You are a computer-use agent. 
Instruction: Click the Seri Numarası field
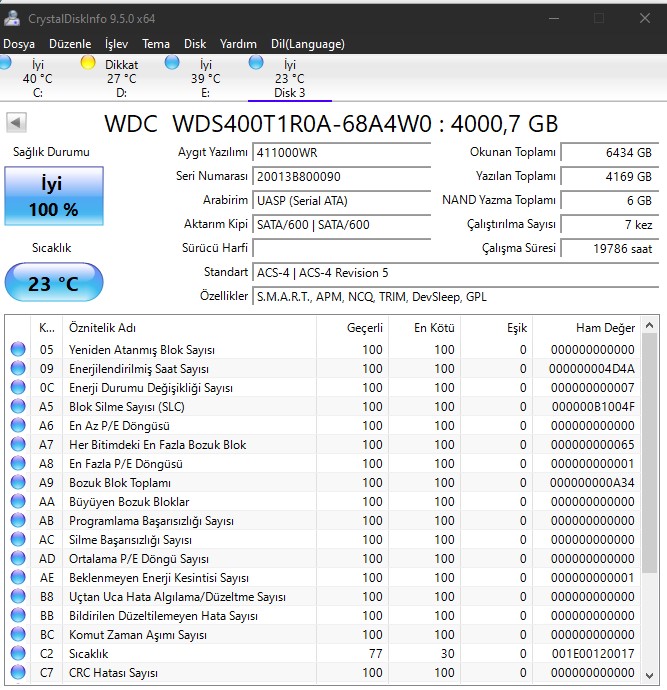341,176
